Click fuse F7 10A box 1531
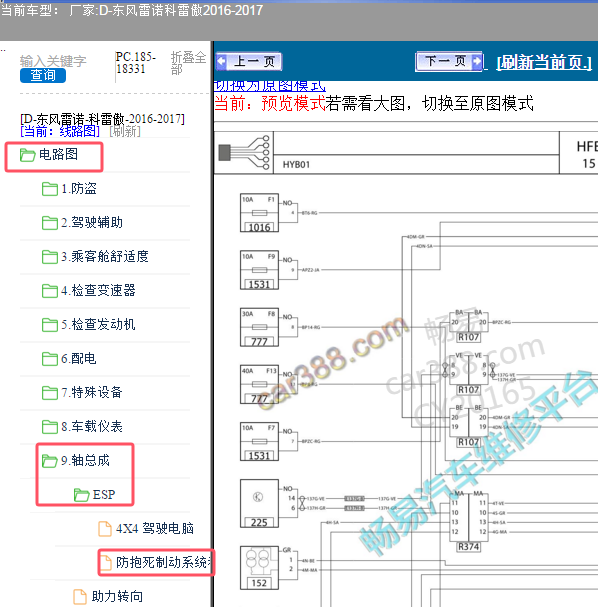 259,441
